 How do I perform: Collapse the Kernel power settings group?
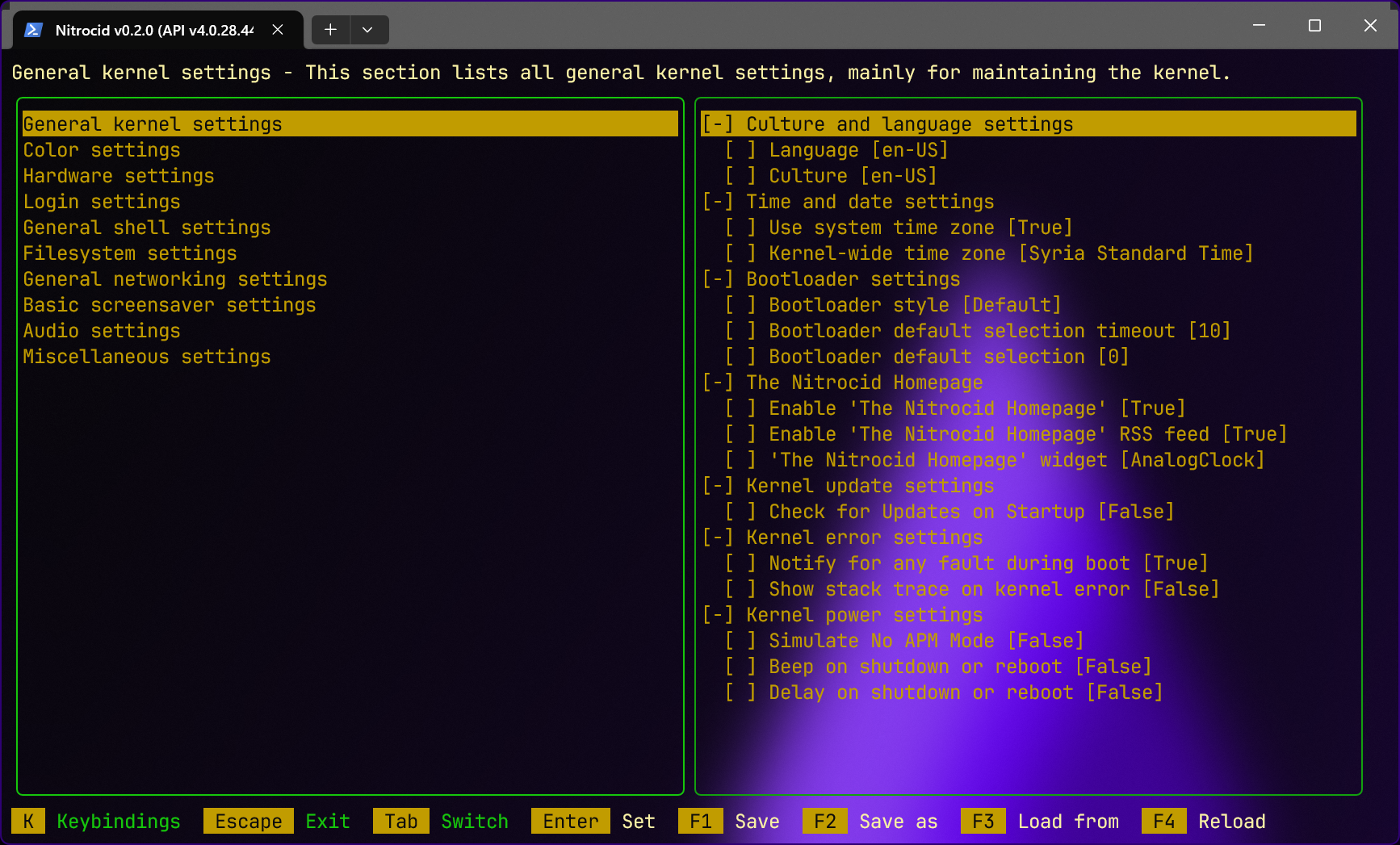(x=718, y=615)
